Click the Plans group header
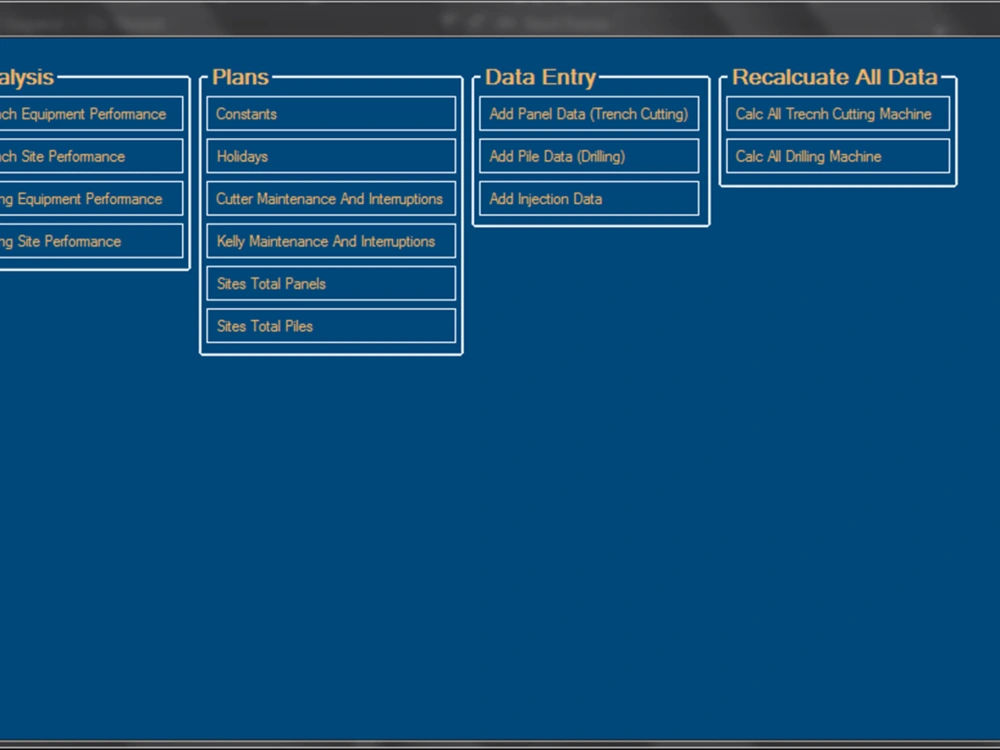The image size is (1000, 750). [239, 76]
